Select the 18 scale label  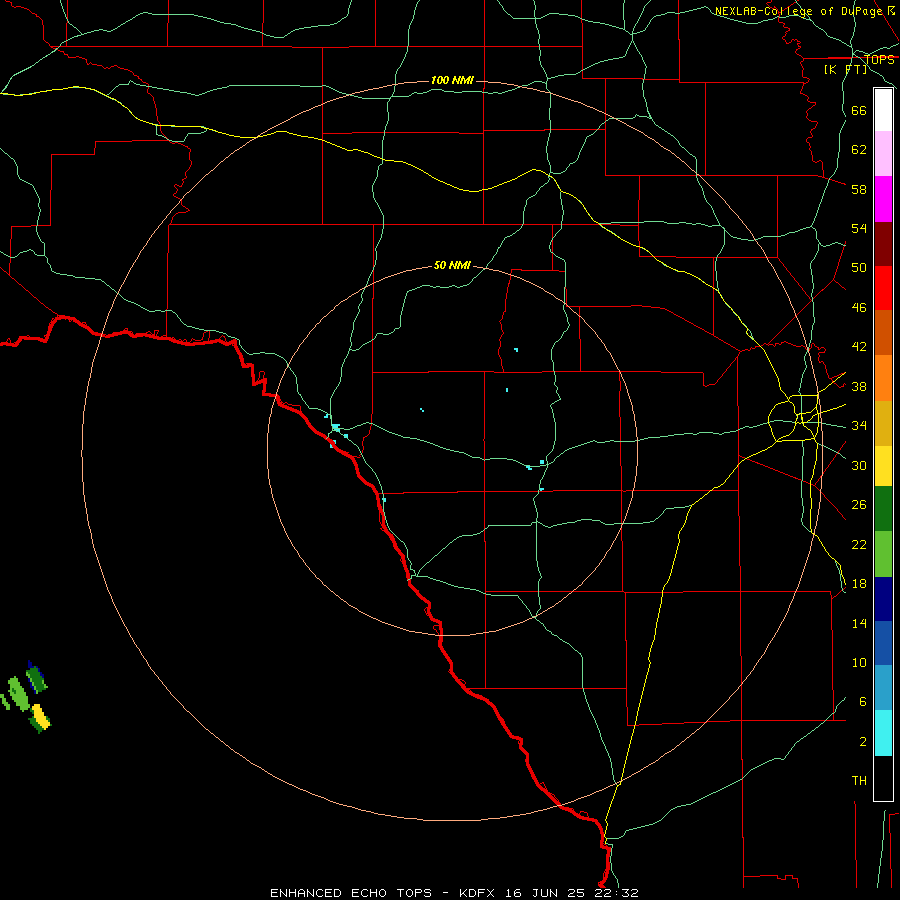(859, 583)
